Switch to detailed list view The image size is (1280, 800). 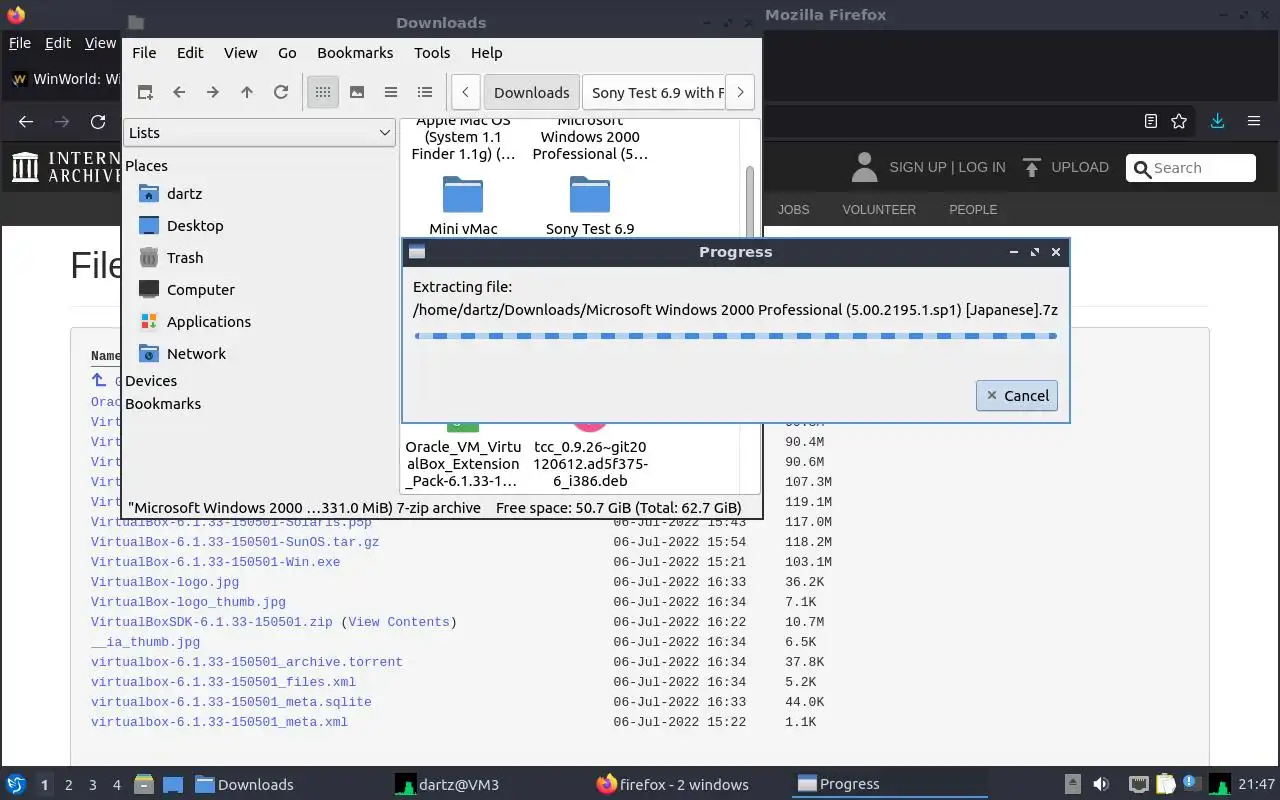click(425, 92)
